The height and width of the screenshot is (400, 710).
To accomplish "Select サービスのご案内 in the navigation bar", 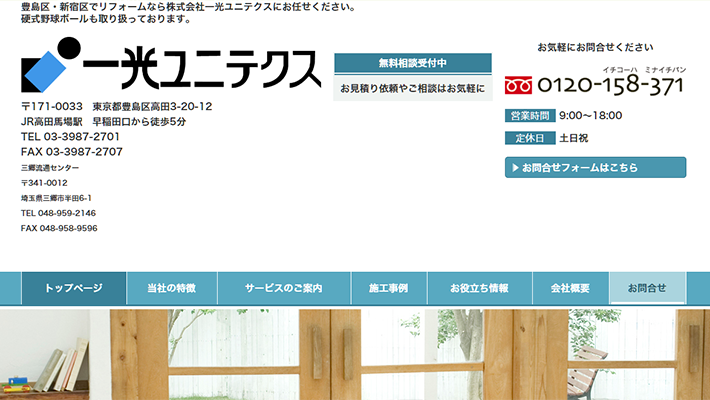I will tap(283, 288).
